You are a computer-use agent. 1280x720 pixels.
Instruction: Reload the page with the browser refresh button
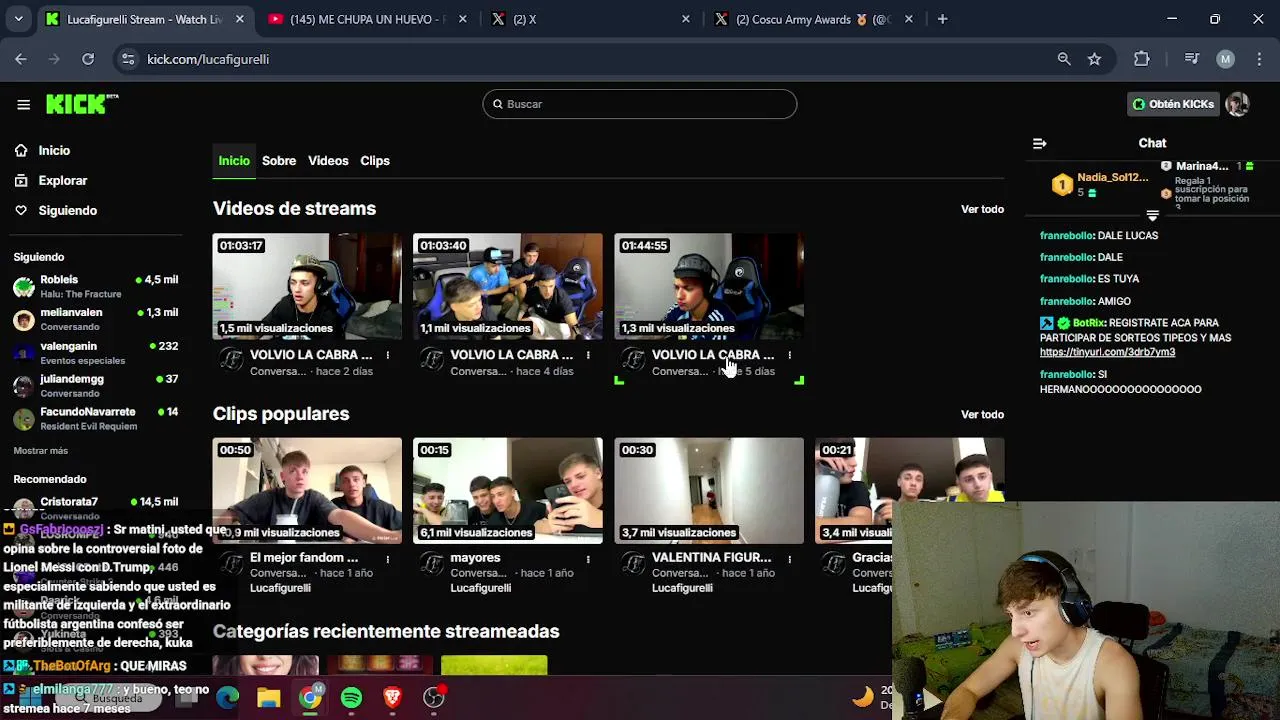tap(88, 59)
